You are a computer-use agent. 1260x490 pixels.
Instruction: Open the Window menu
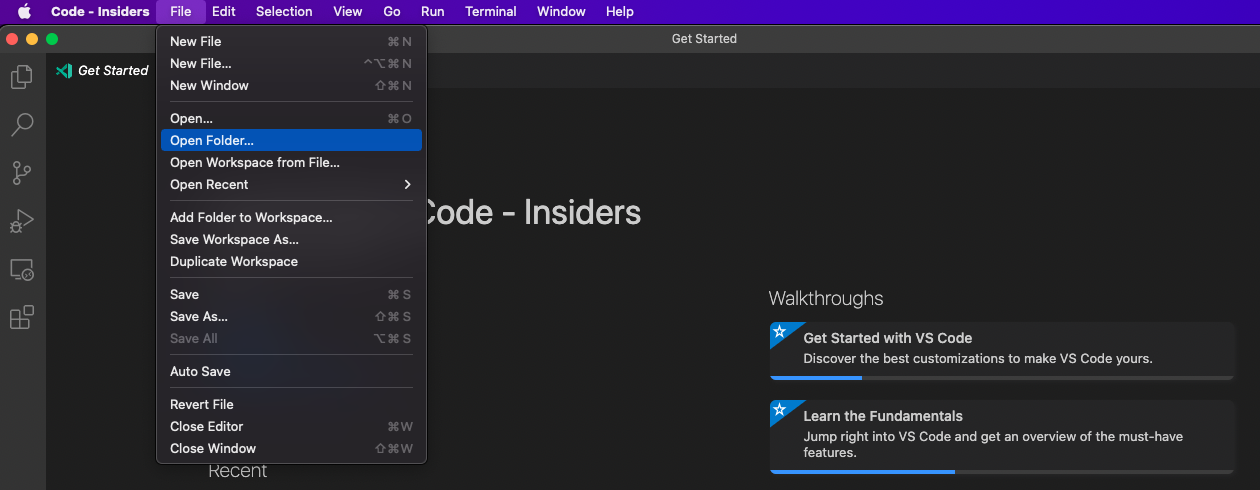(561, 12)
